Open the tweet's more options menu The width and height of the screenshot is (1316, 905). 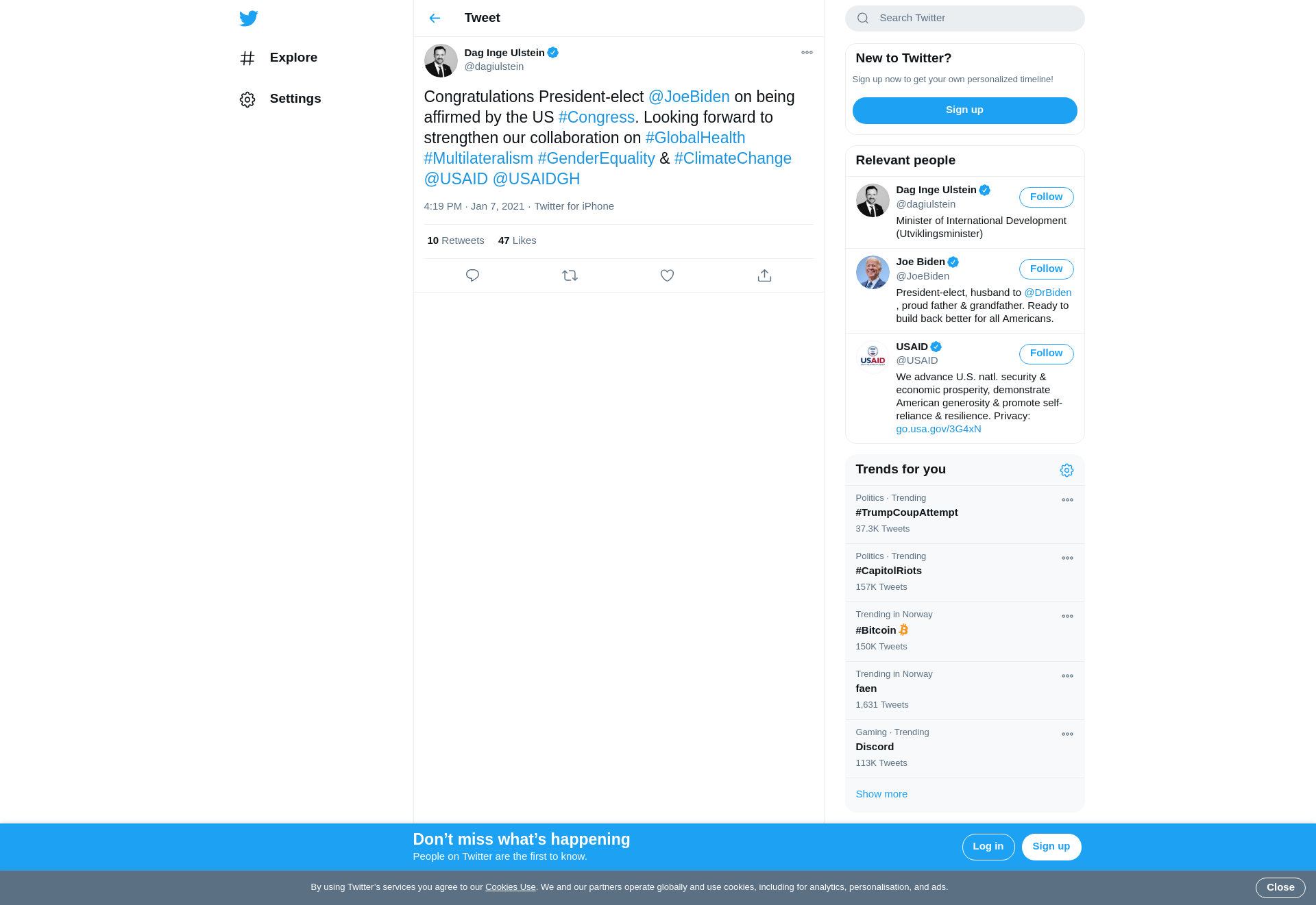point(807,53)
